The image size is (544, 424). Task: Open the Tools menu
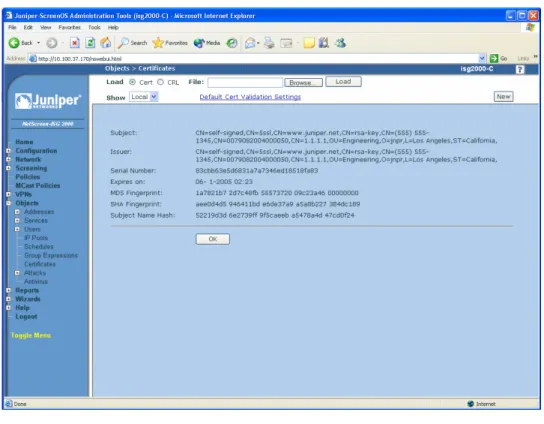pos(94,27)
